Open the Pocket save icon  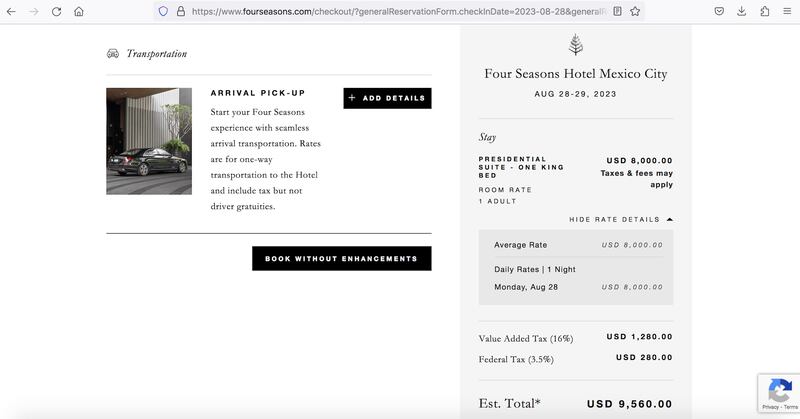click(719, 11)
